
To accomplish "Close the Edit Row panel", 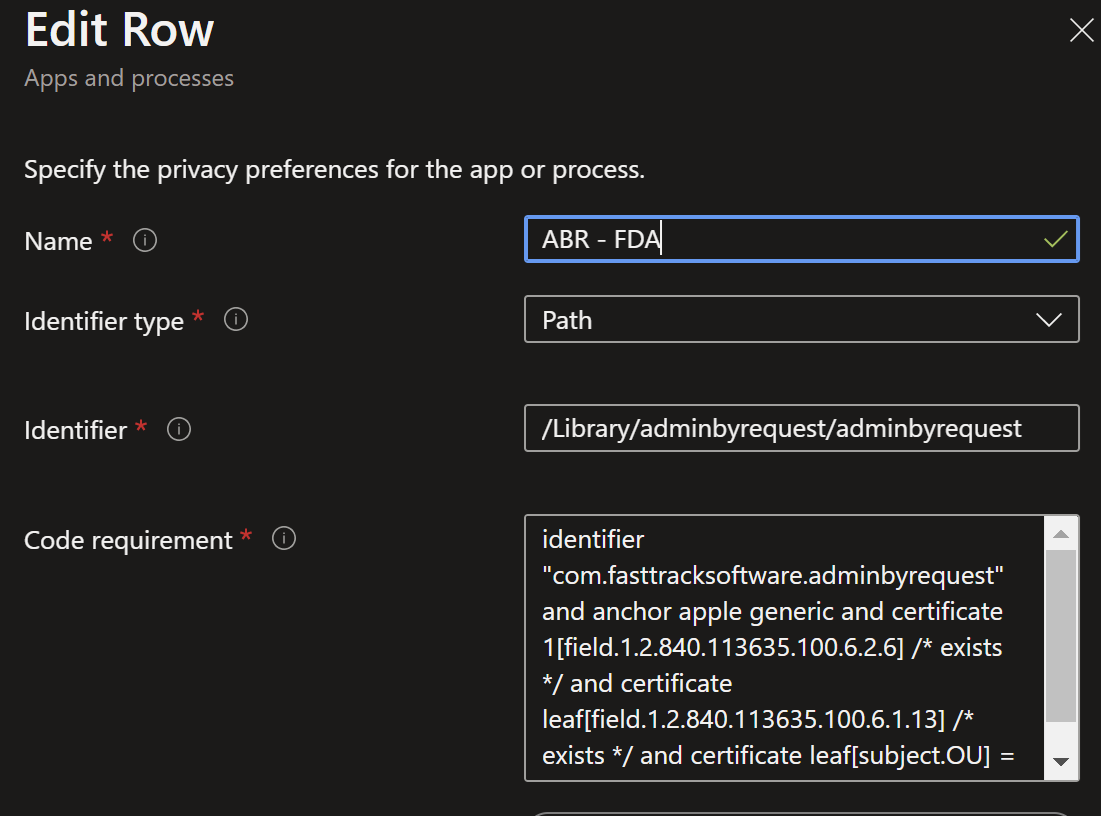I will click(x=1081, y=30).
